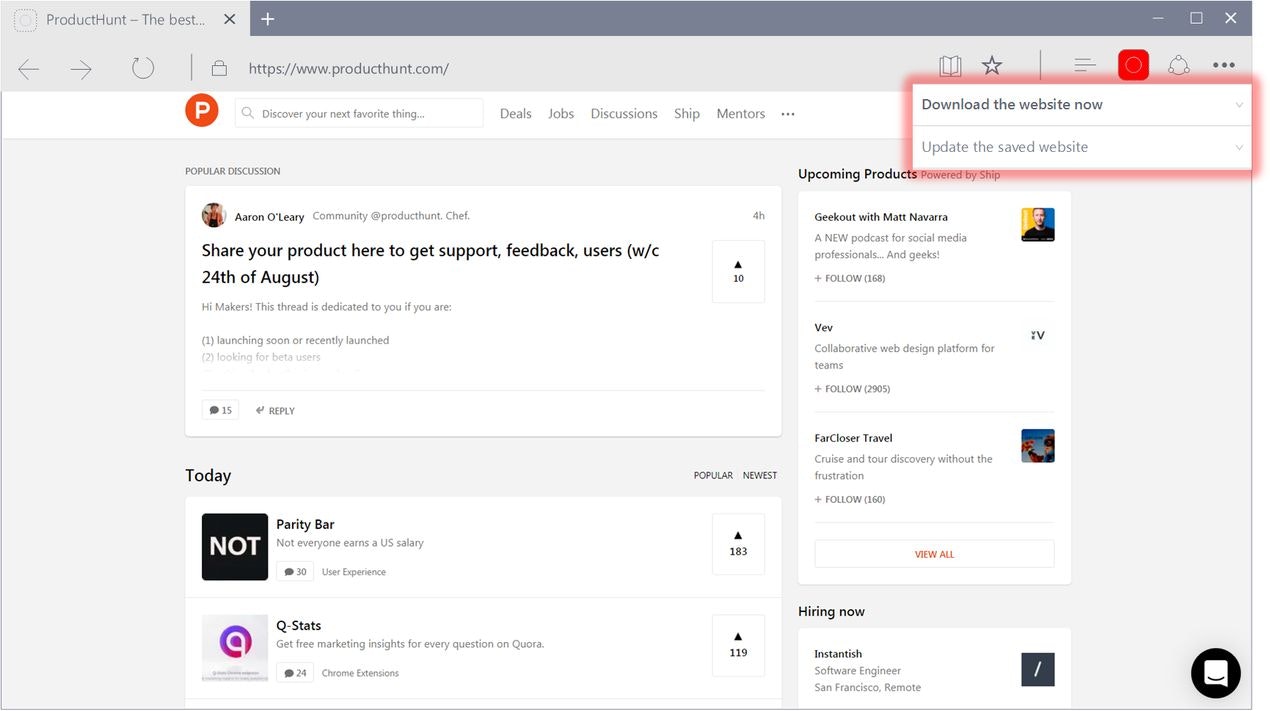Click the Product Hunt orange P logo
1270x711 pixels.
(x=202, y=110)
